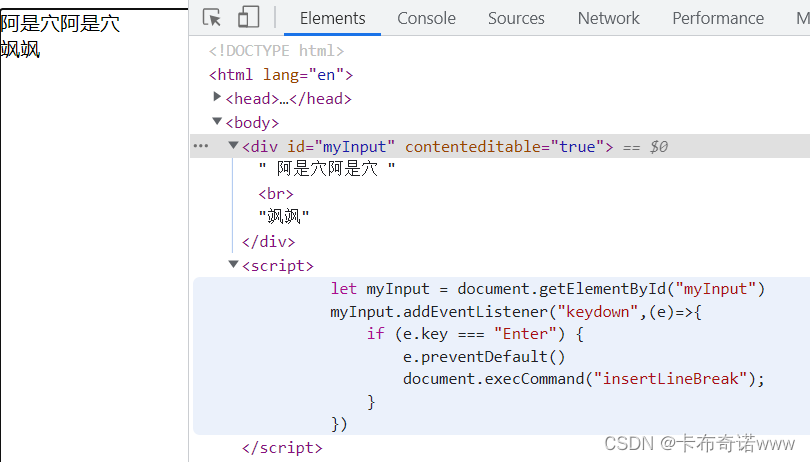Viewport: 810px width, 462px height.
Task: Select the closing /div tag line
Action: pyautogui.click(x=269, y=241)
